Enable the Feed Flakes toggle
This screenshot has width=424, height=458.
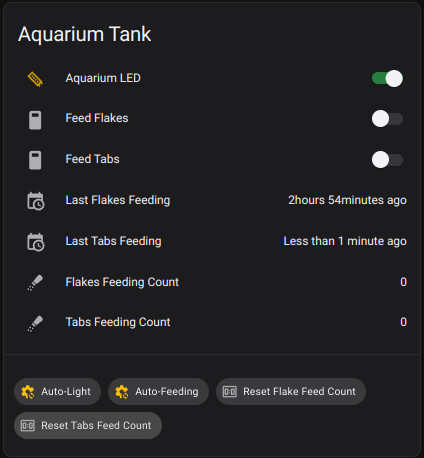387,119
